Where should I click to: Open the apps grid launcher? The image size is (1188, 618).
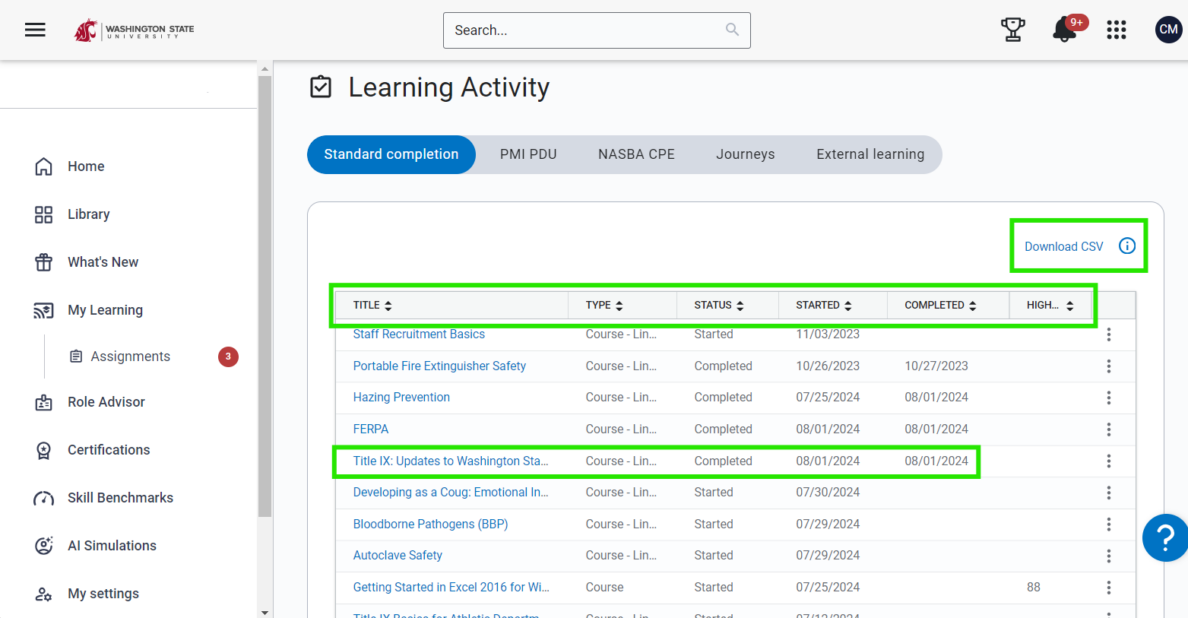coord(1116,30)
